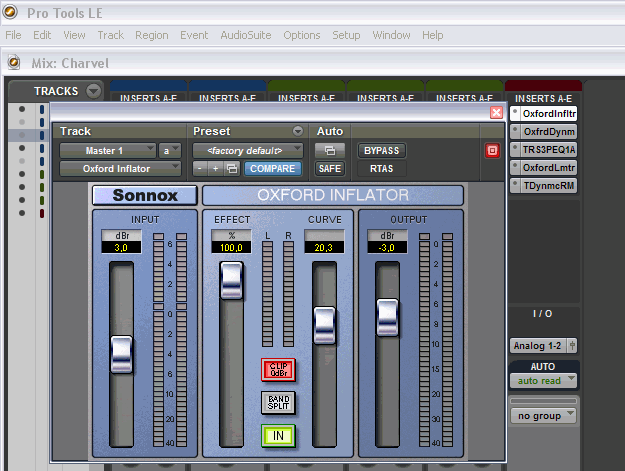Click the TRS3PEQ1A insert bypass dot
Viewport: 625px width, 471px height.
pyautogui.click(x=515, y=148)
